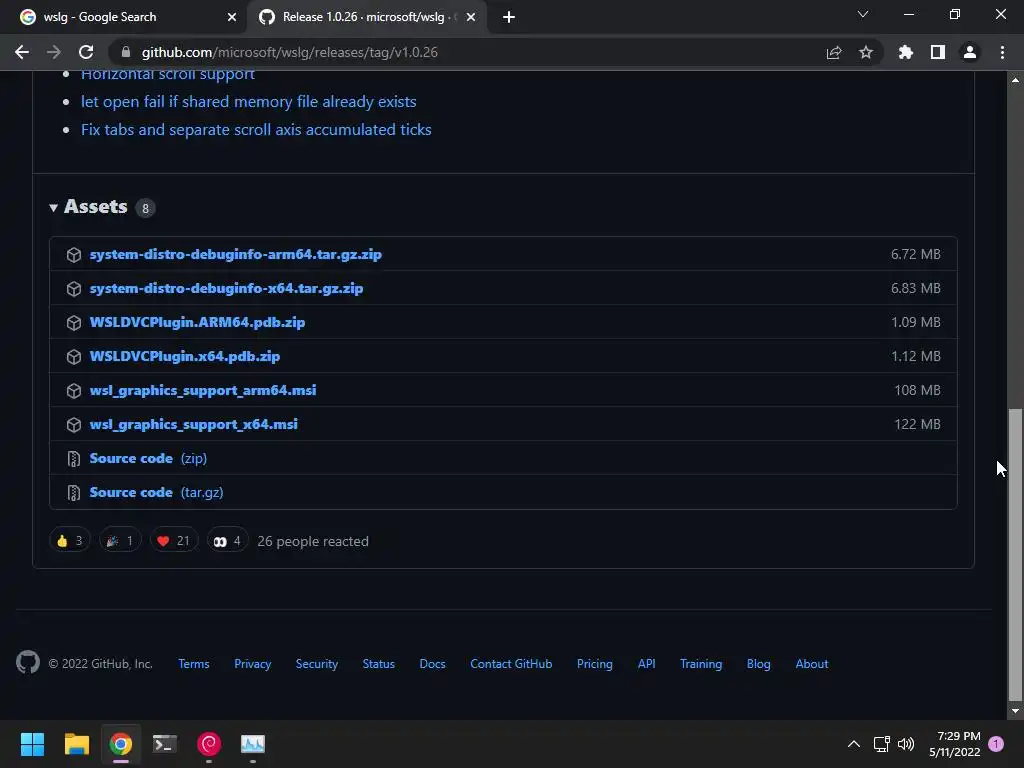Click the '26 people reacted' text
Image resolution: width=1024 pixels, height=768 pixels.
[x=313, y=541]
